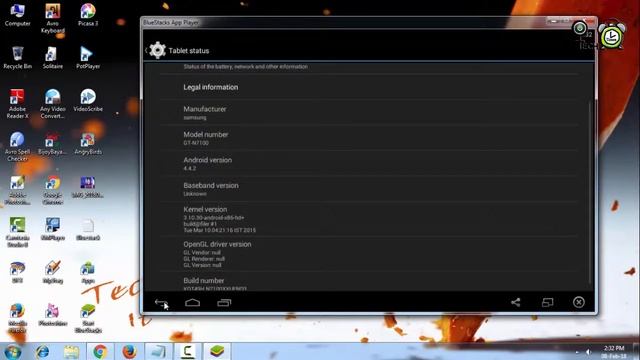
Task: Open KMPlayer desktop shortcut
Action: (53, 229)
